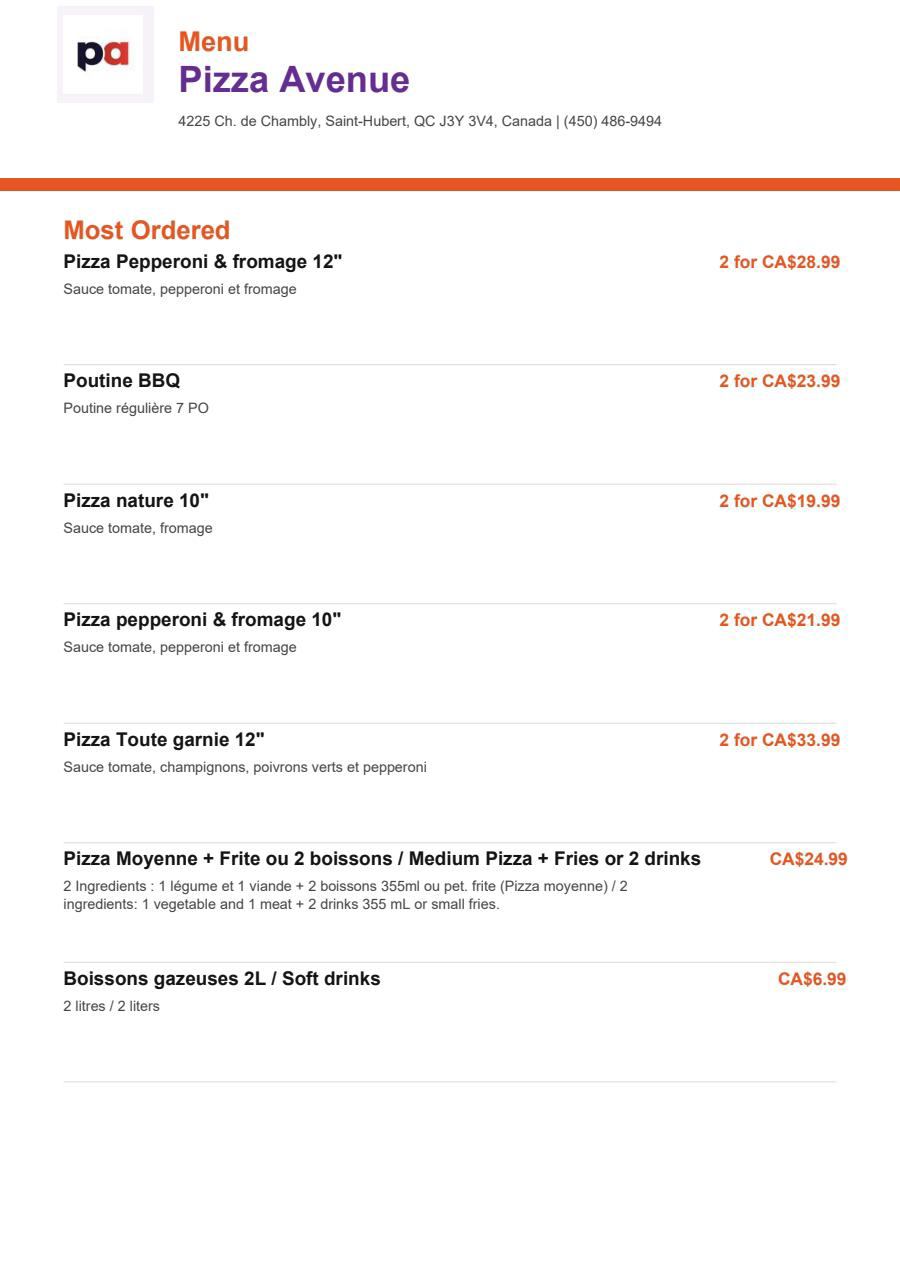Click the 2 for CA$19.99 price
Viewport: 900px width, 1273px height.
pos(780,501)
